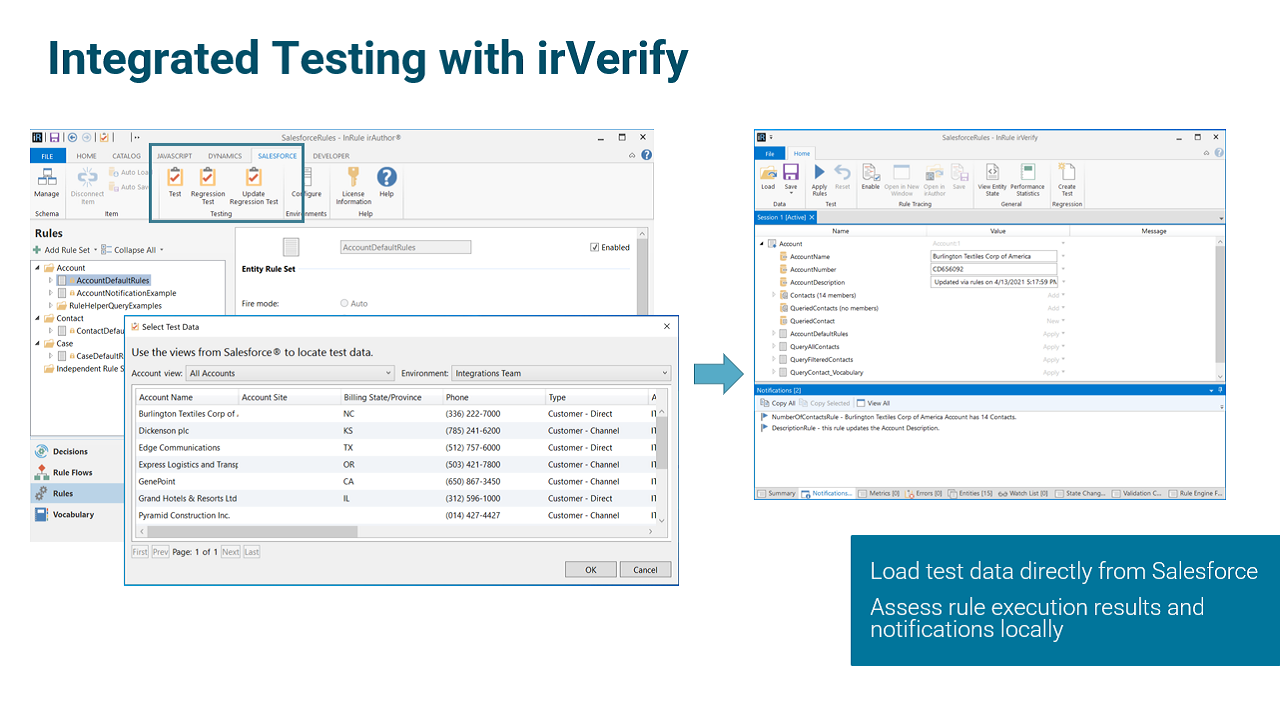Viewport: 1280px width, 720px height.
Task: Open the Account view dropdown
Action: tap(290, 374)
